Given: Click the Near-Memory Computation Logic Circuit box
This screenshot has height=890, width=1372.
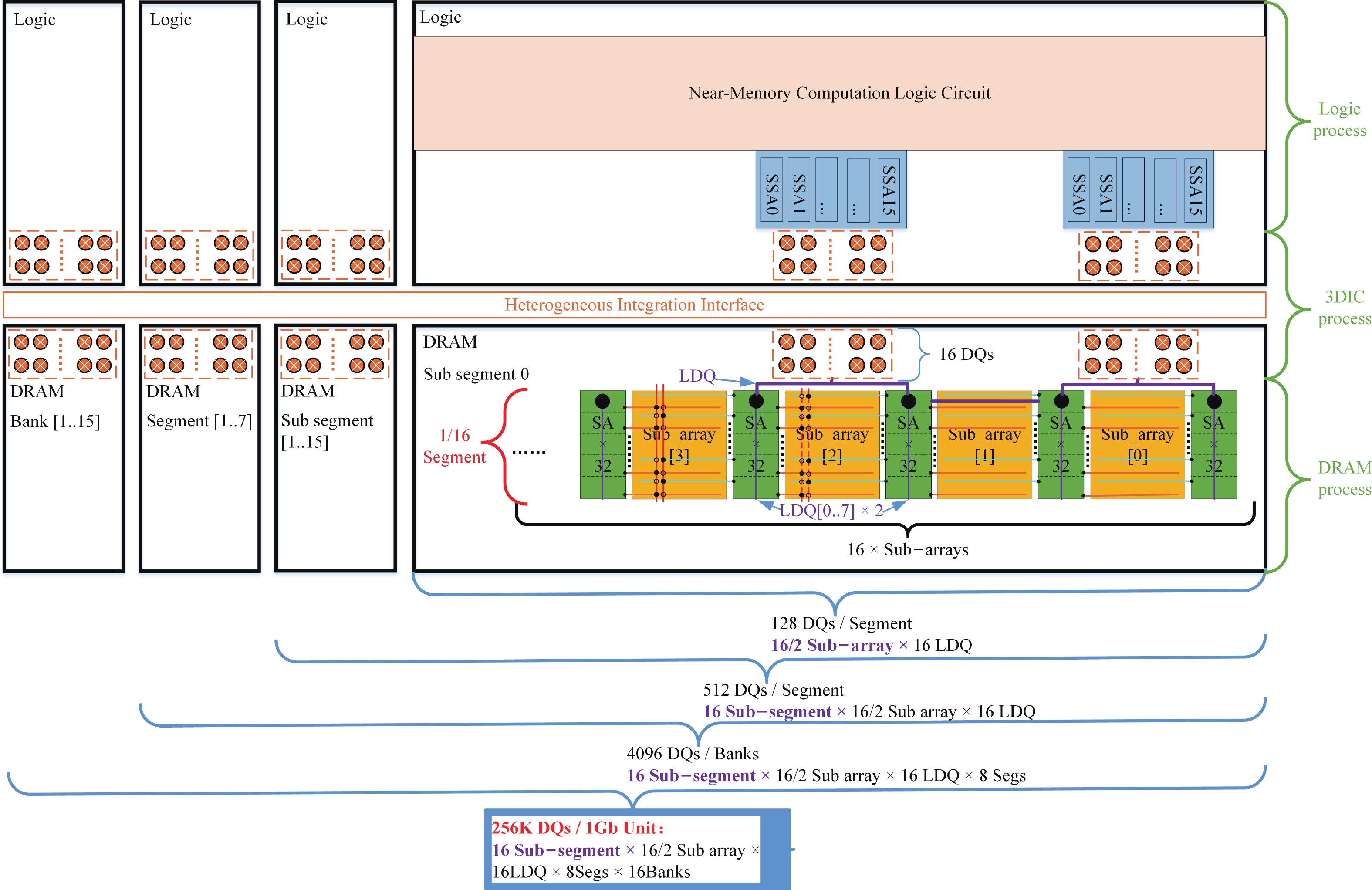Looking at the screenshot, I should coord(839,93).
